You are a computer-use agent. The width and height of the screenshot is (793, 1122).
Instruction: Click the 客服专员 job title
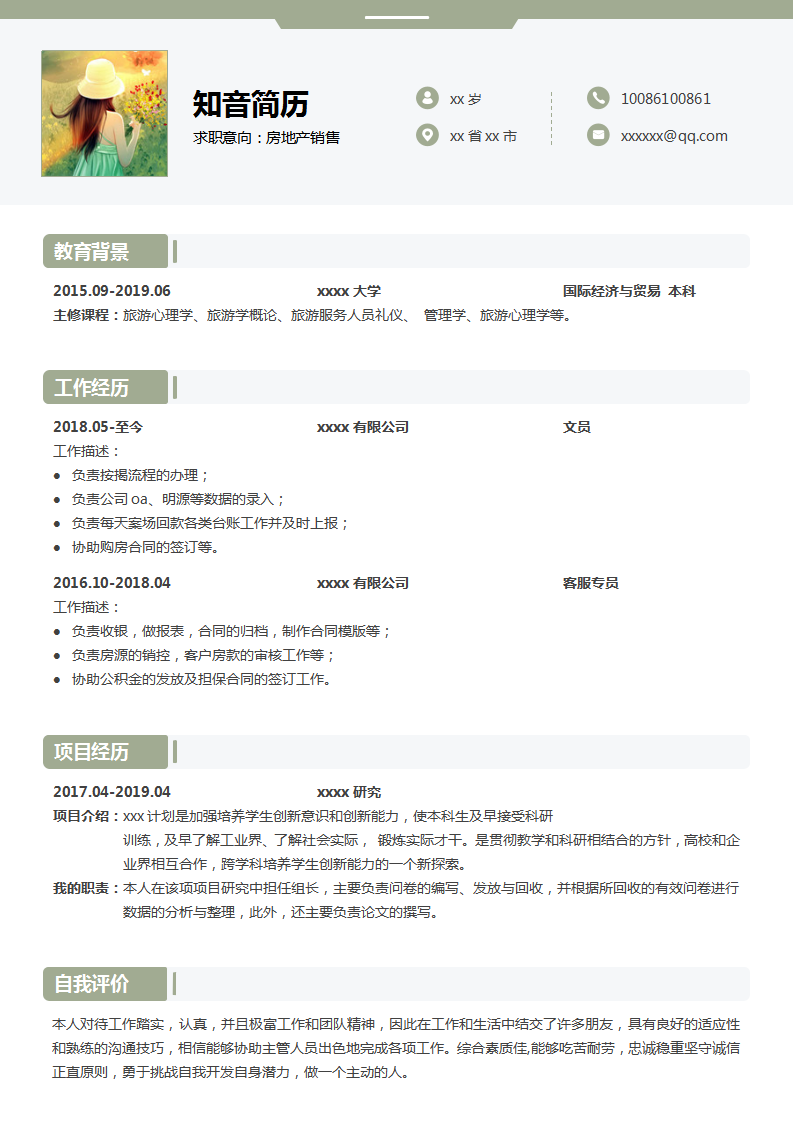click(590, 583)
